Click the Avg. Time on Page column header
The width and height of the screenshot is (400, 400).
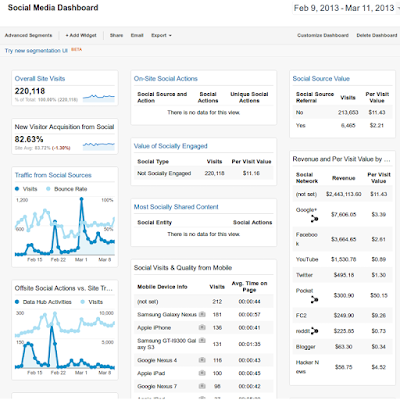249,287
